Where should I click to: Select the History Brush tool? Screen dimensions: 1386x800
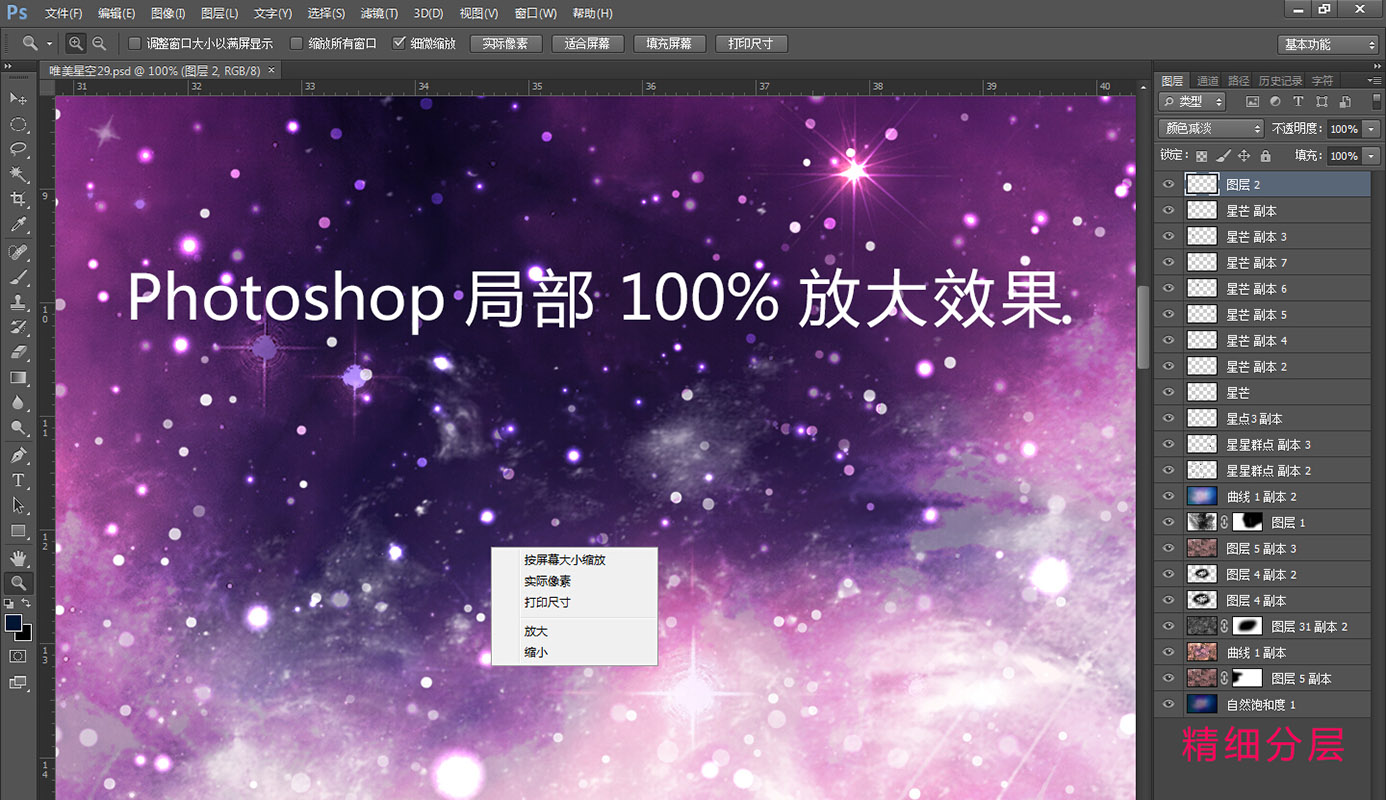(18, 327)
